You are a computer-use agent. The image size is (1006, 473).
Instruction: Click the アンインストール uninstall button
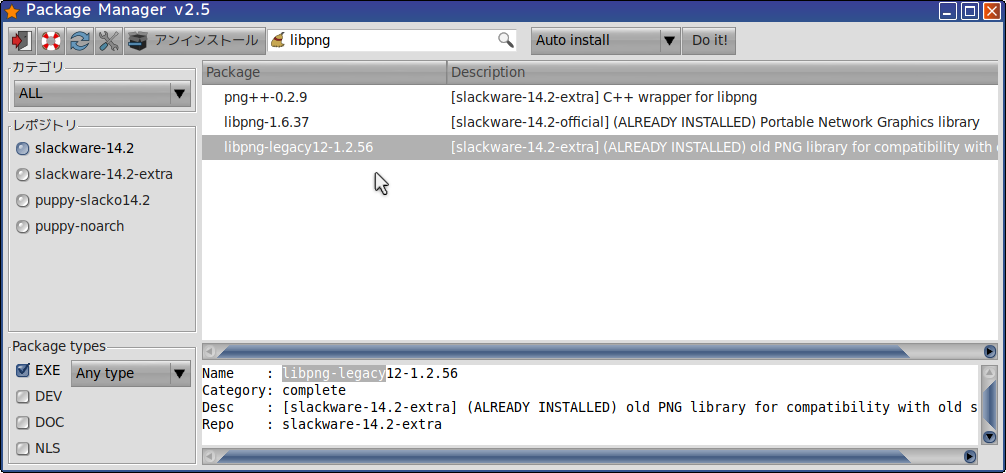(x=194, y=40)
